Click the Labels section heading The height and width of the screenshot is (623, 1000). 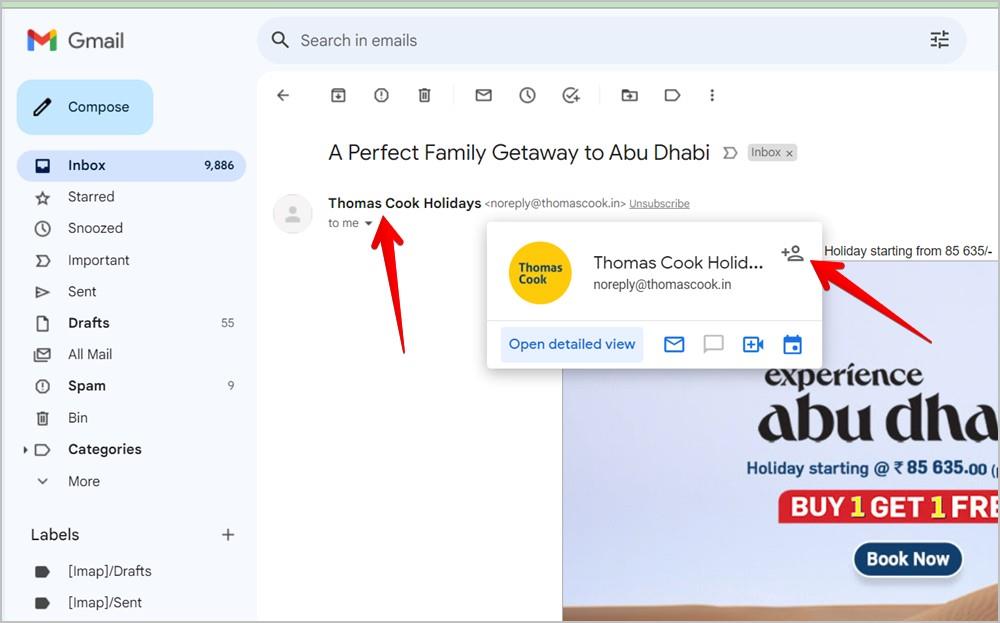point(55,534)
